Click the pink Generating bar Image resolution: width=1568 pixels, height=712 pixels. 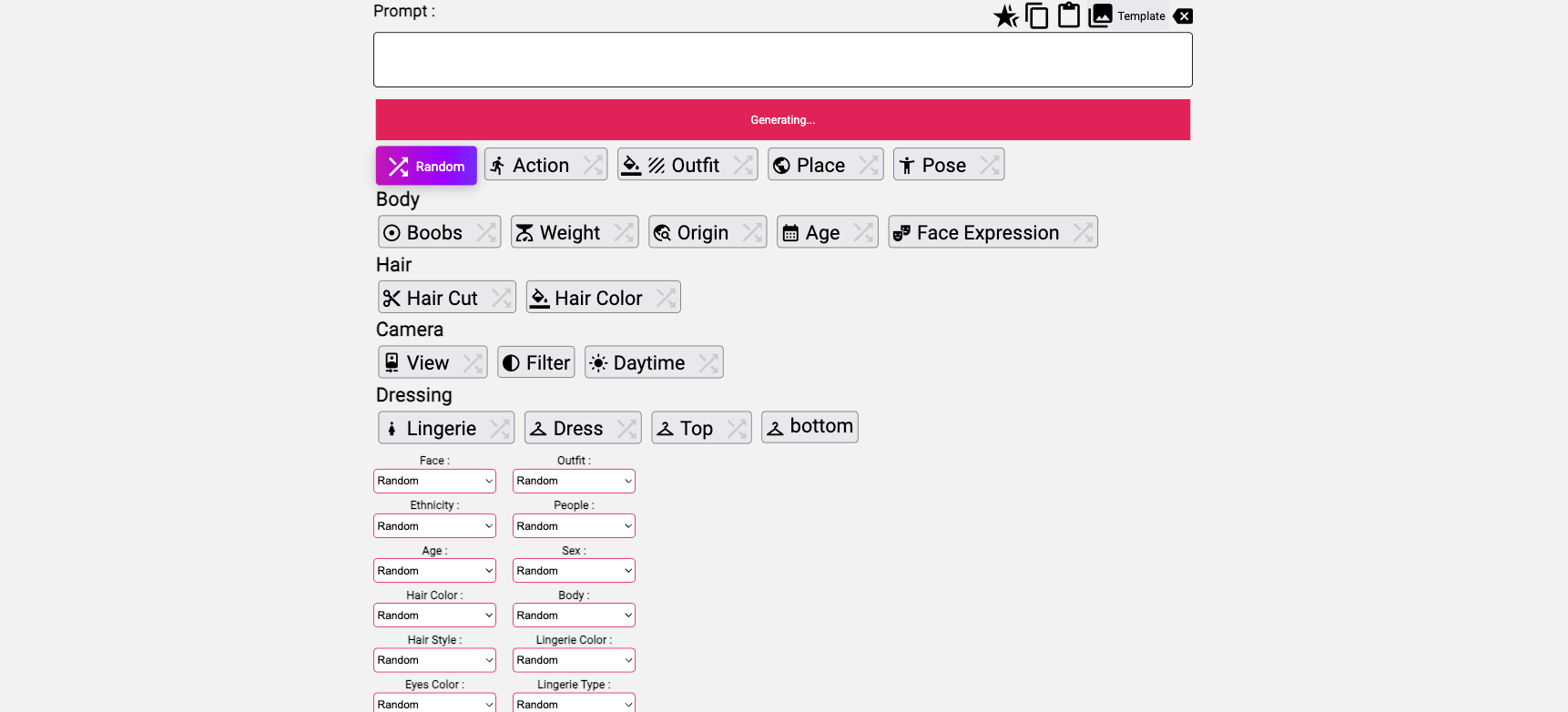[783, 120]
